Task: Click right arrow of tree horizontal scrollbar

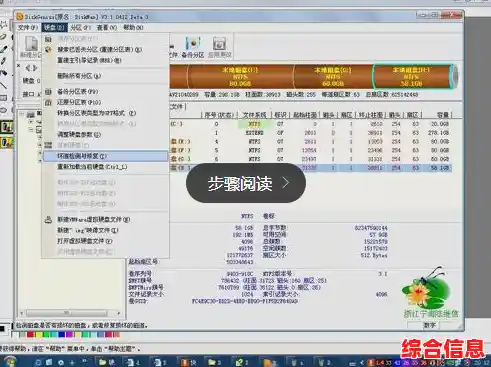Action: coord(119,313)
